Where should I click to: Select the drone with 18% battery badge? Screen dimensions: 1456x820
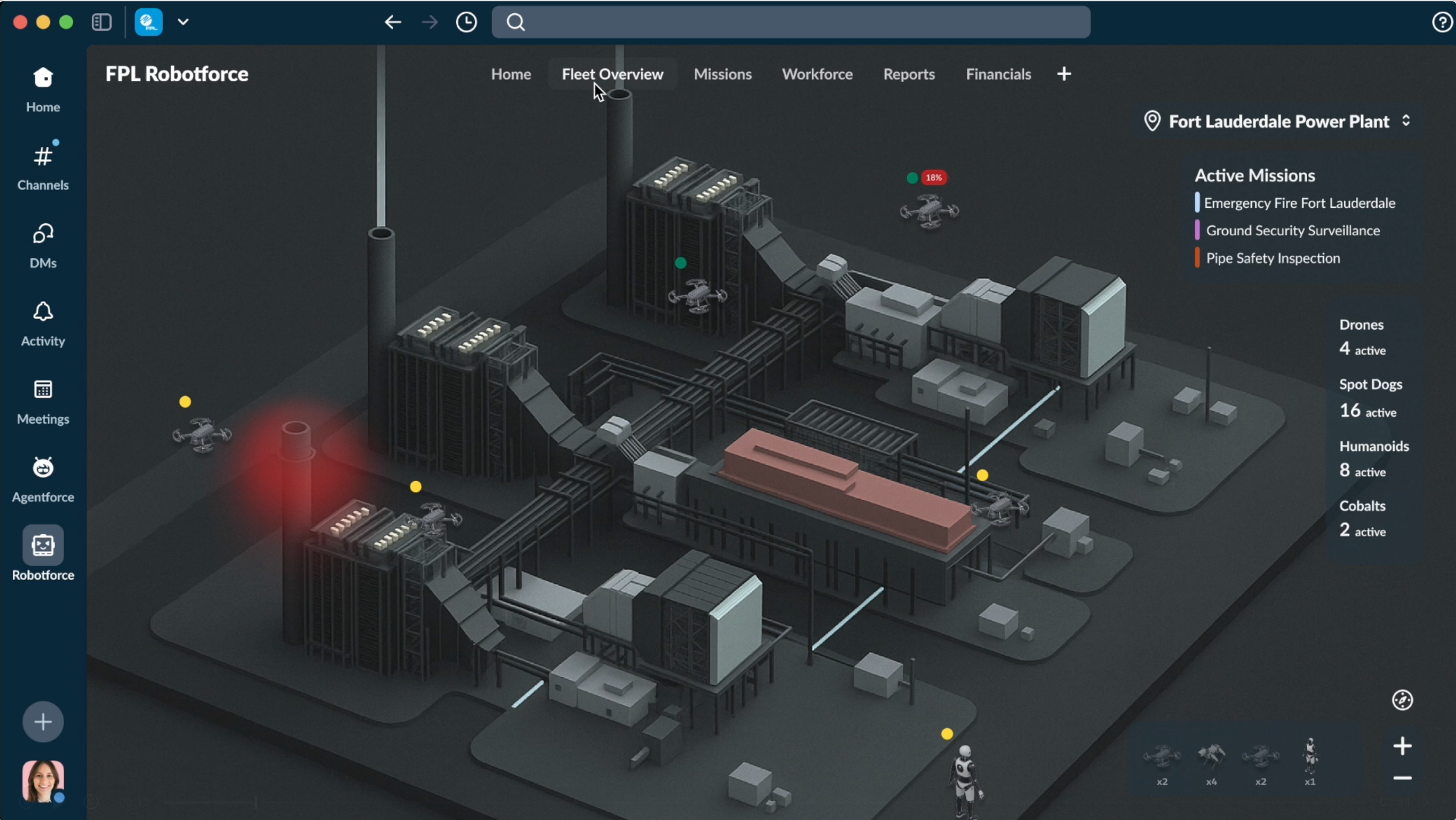(x=929, y=211)
